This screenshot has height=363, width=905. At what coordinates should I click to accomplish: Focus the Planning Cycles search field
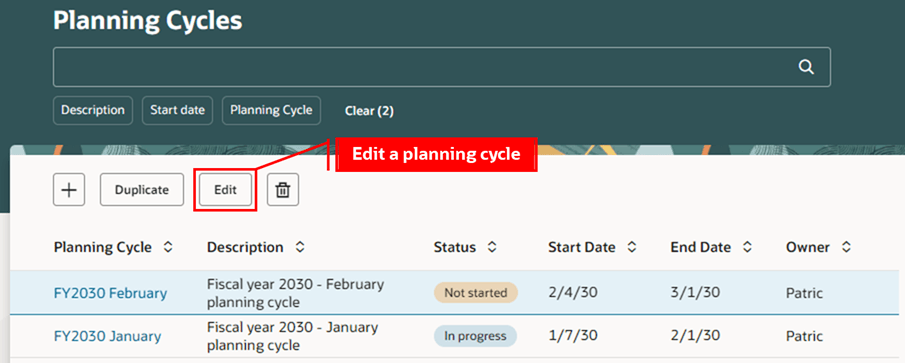[x=442, y=67]
